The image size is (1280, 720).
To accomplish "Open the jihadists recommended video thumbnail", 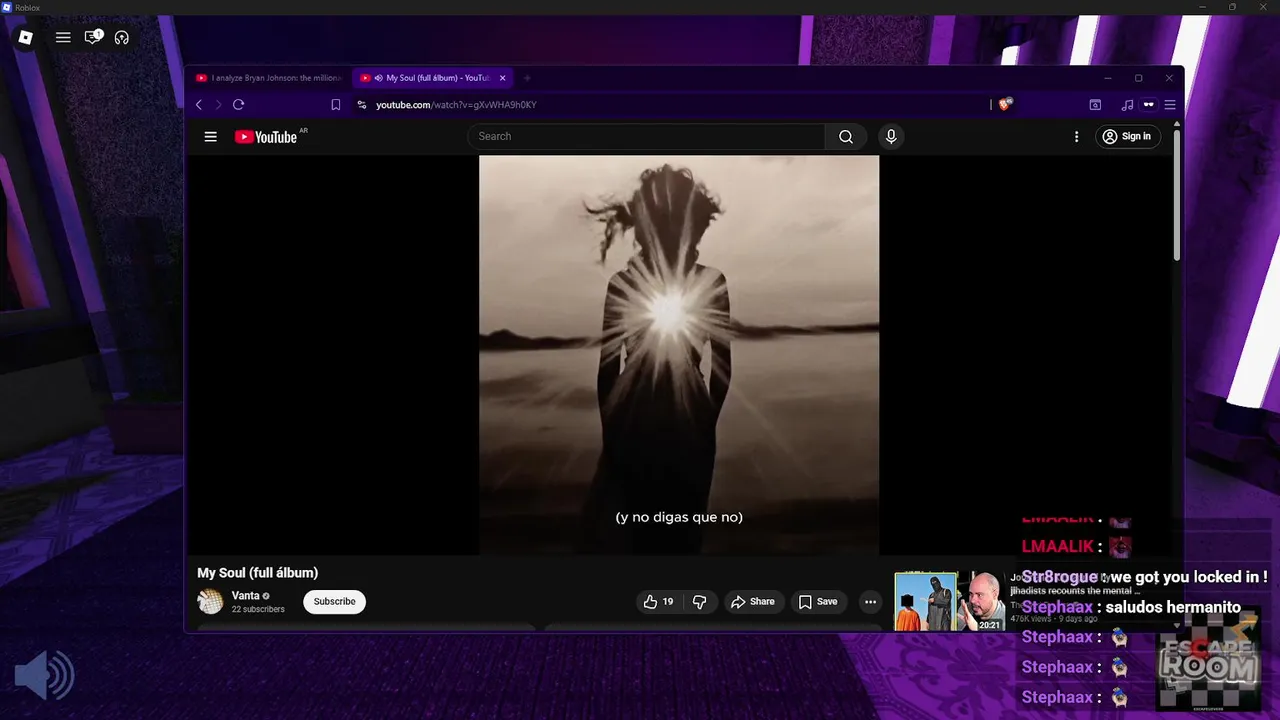I will 949,602.
